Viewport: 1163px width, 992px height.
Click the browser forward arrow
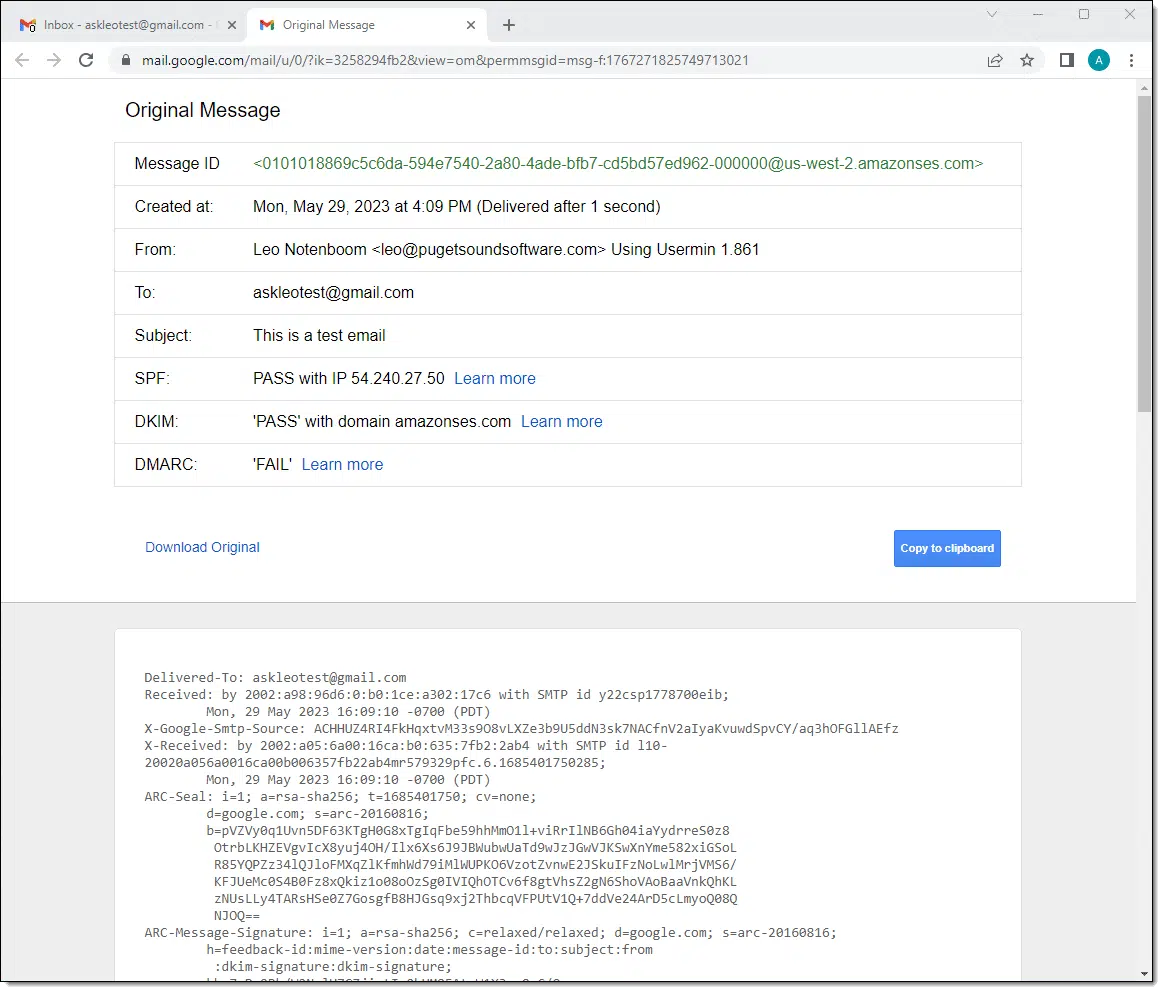pyautogui.click(x=54, y=60)
